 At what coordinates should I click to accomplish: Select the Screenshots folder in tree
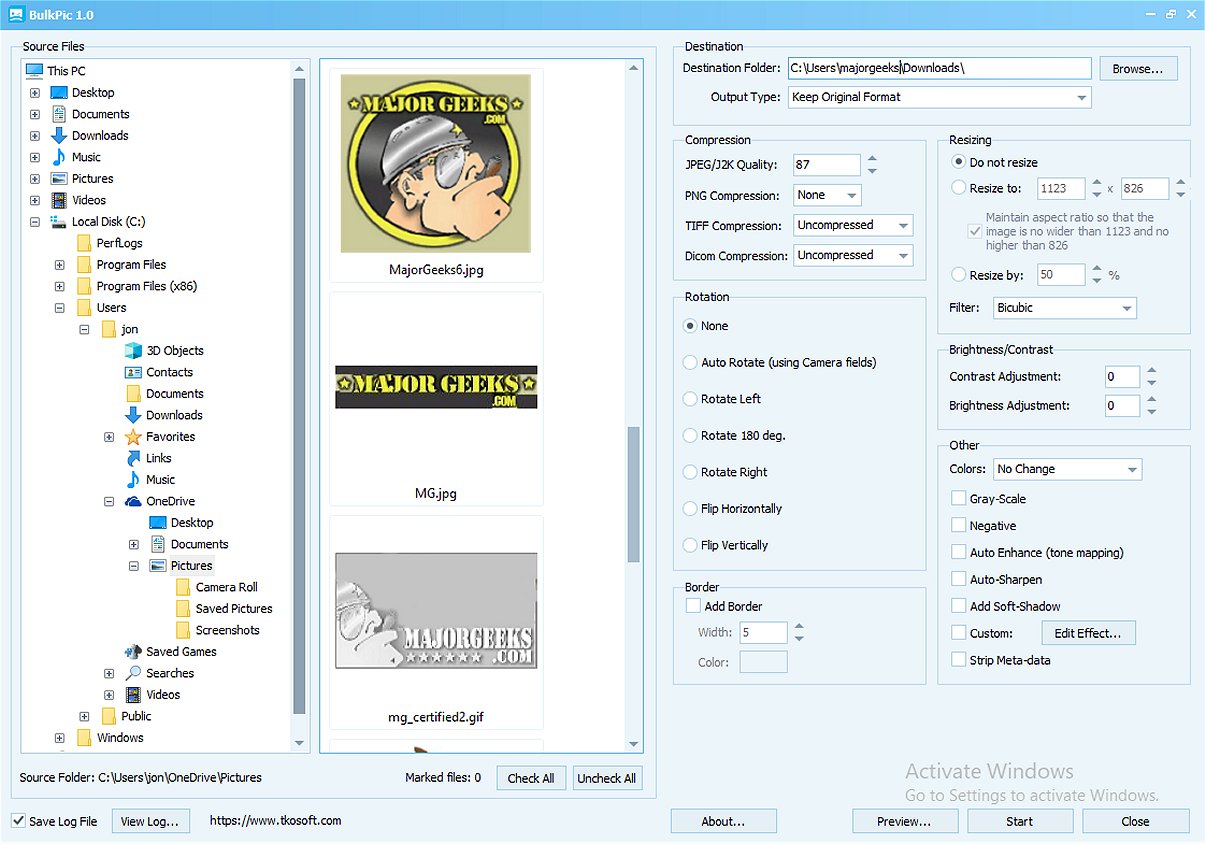pyautogui.click(x=228, y=630)
